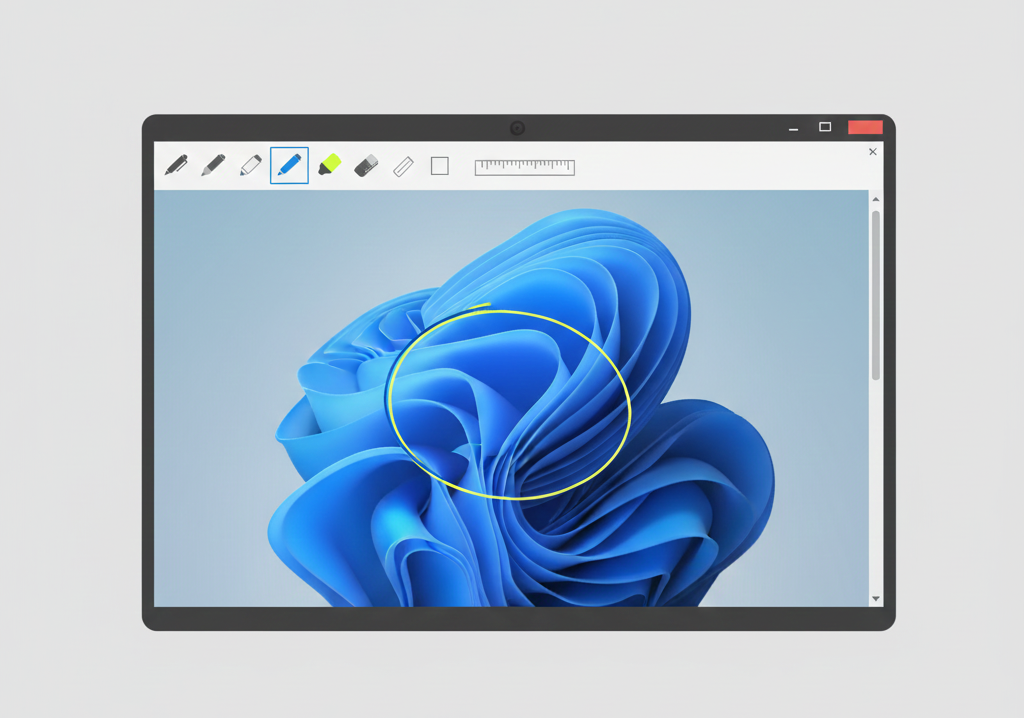Select the rectangle crop tool
The image size is (1024, 718).
pos(439,166)
